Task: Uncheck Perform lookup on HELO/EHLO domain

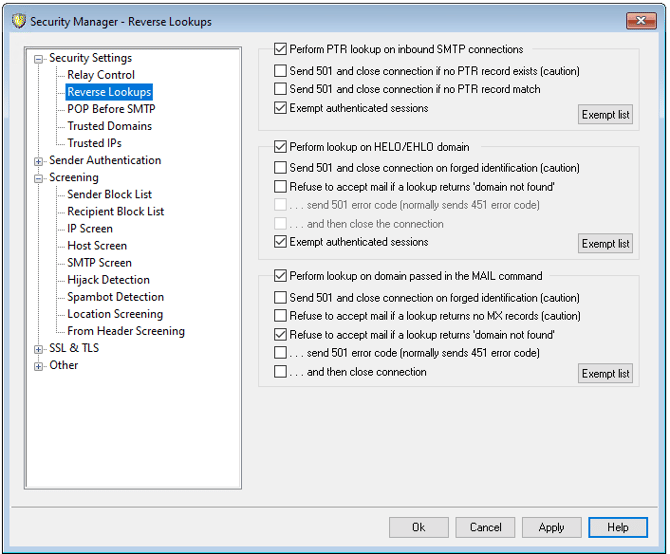Action: (x=280, y=148)
